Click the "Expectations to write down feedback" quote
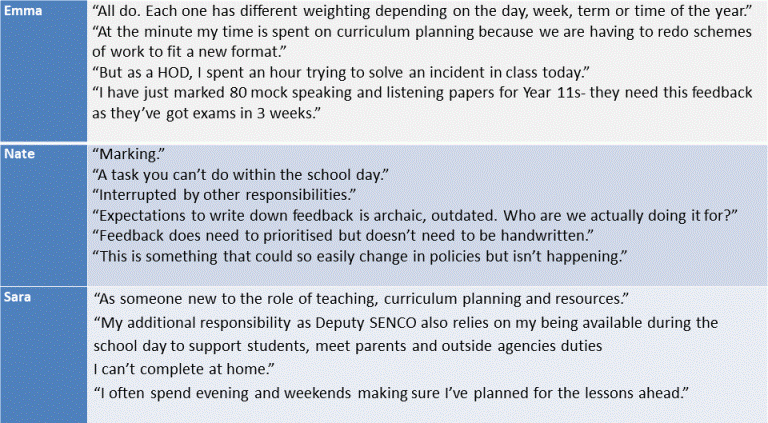 pyautogui.click(x=415, y=215)
